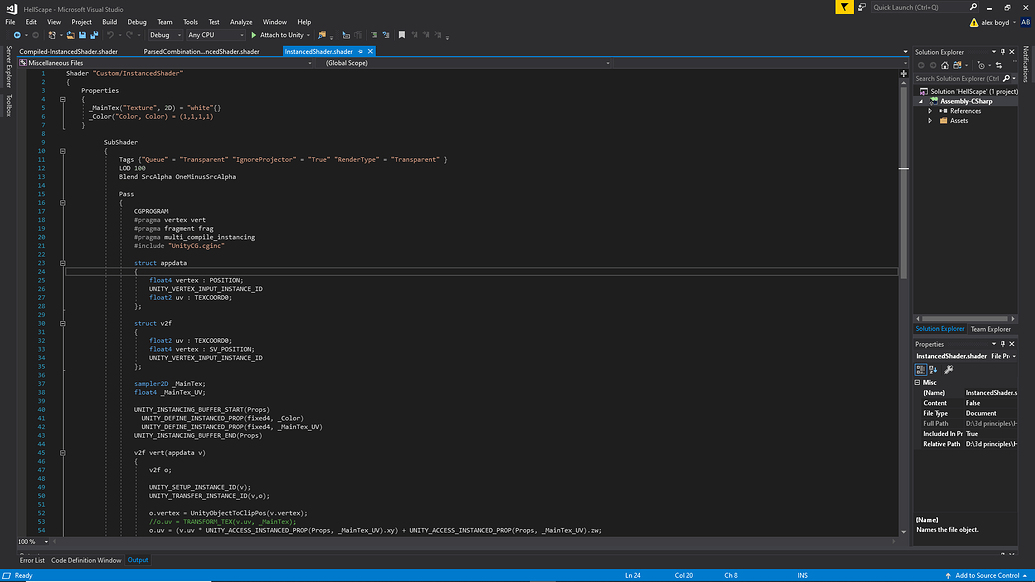Open the Team Explorer tab
This screenshot has height=582, width=1035.
[x=990, y=329]
